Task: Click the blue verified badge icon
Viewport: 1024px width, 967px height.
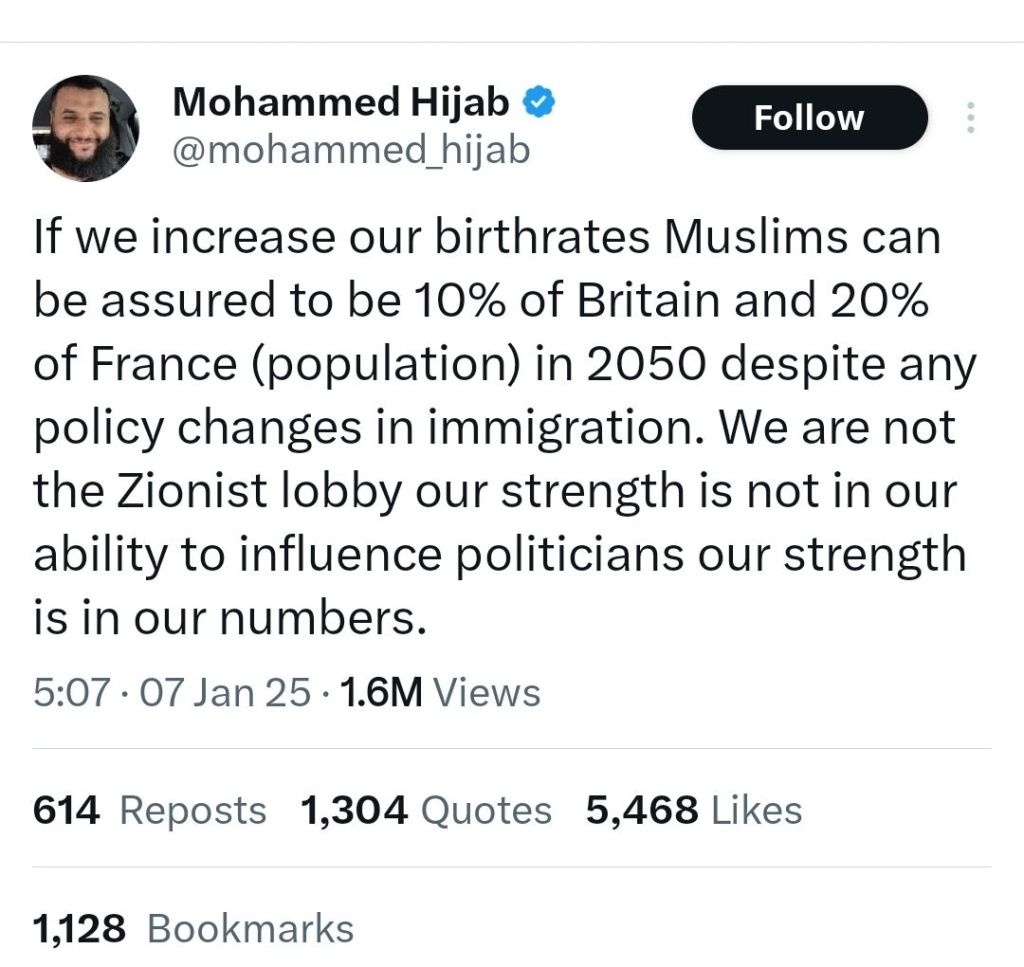Action: 541,102
